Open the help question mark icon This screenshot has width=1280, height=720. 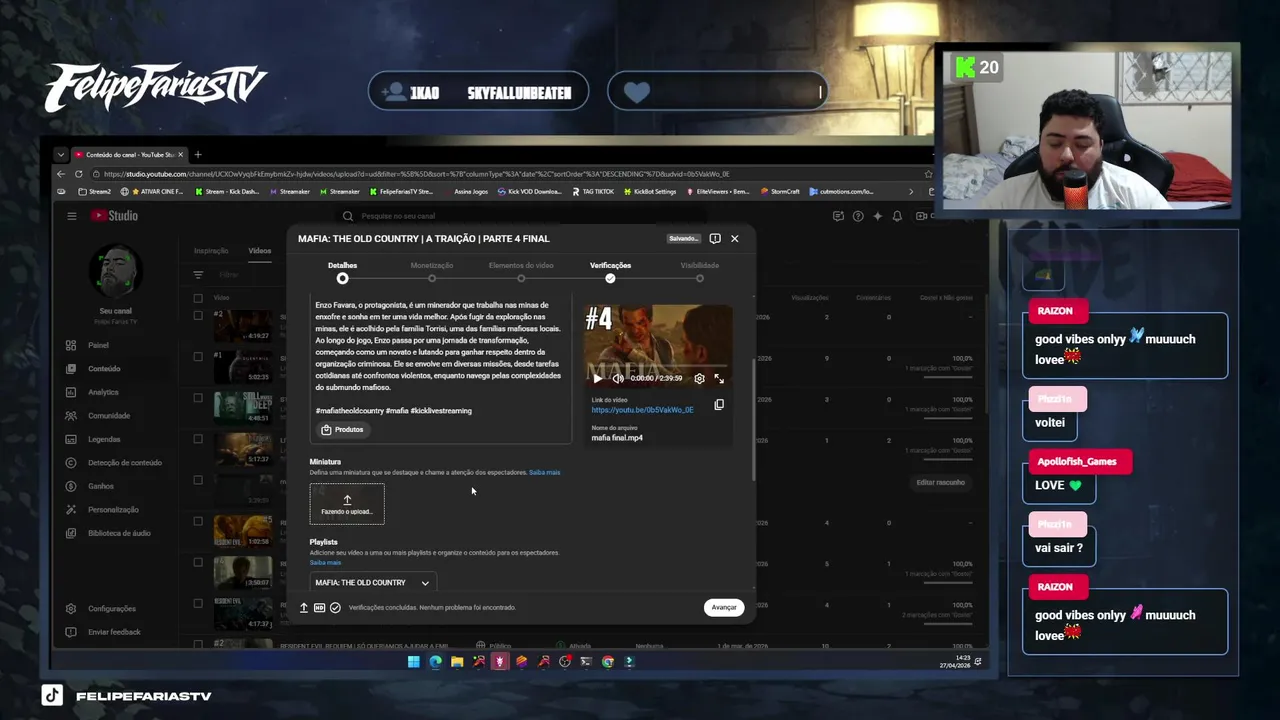858,216
